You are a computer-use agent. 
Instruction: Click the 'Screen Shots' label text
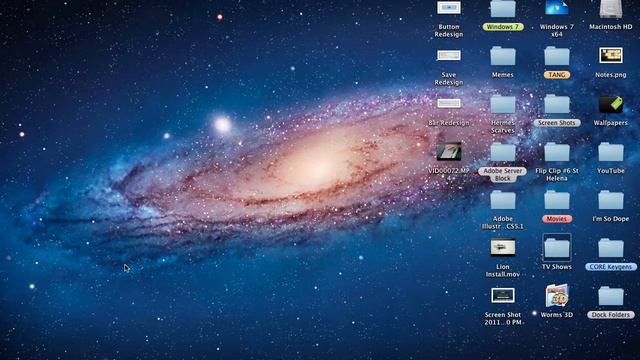[x=557, y=123]
